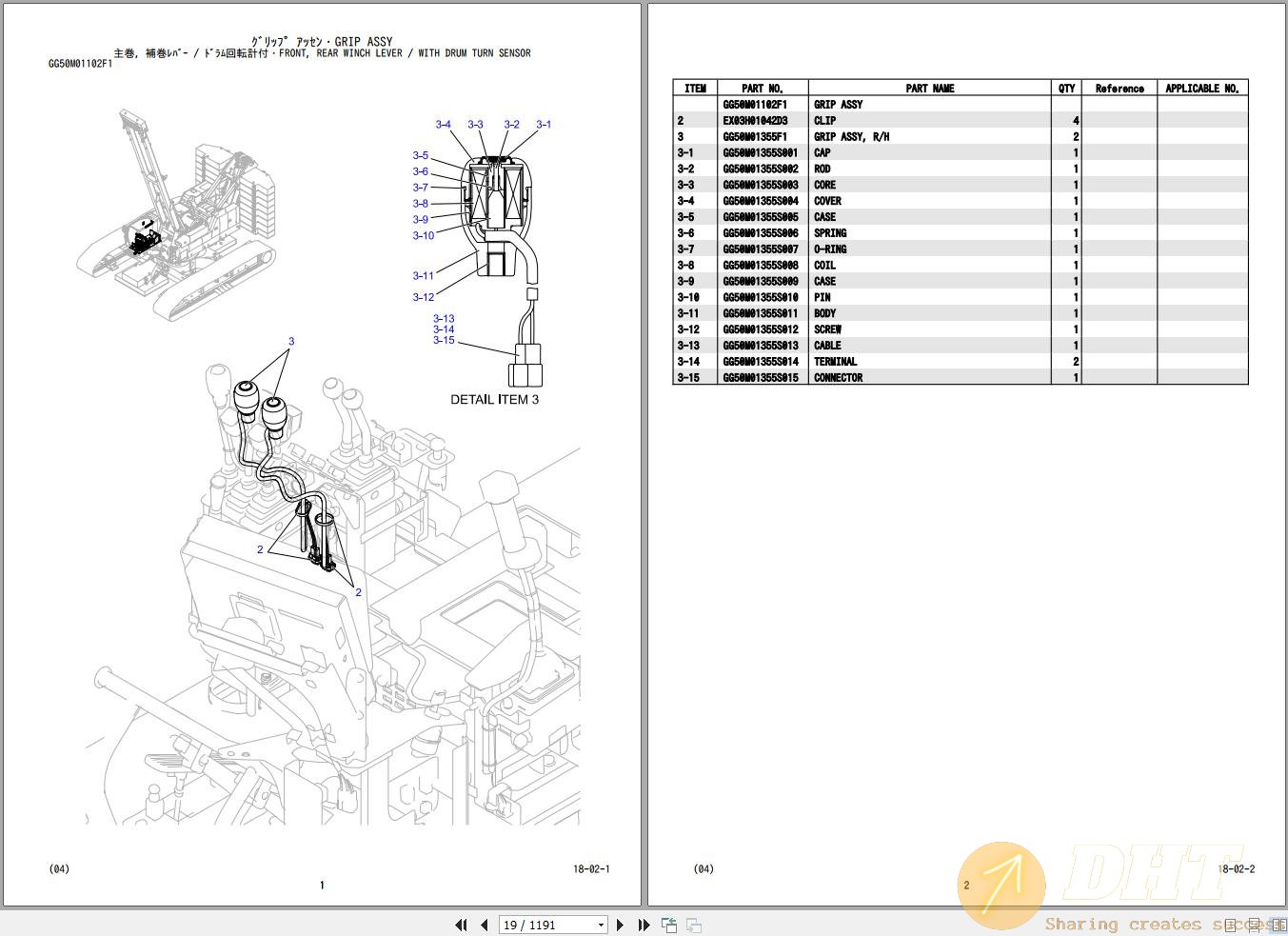Click the 3-13 callout label in the detail

point(444,319)
